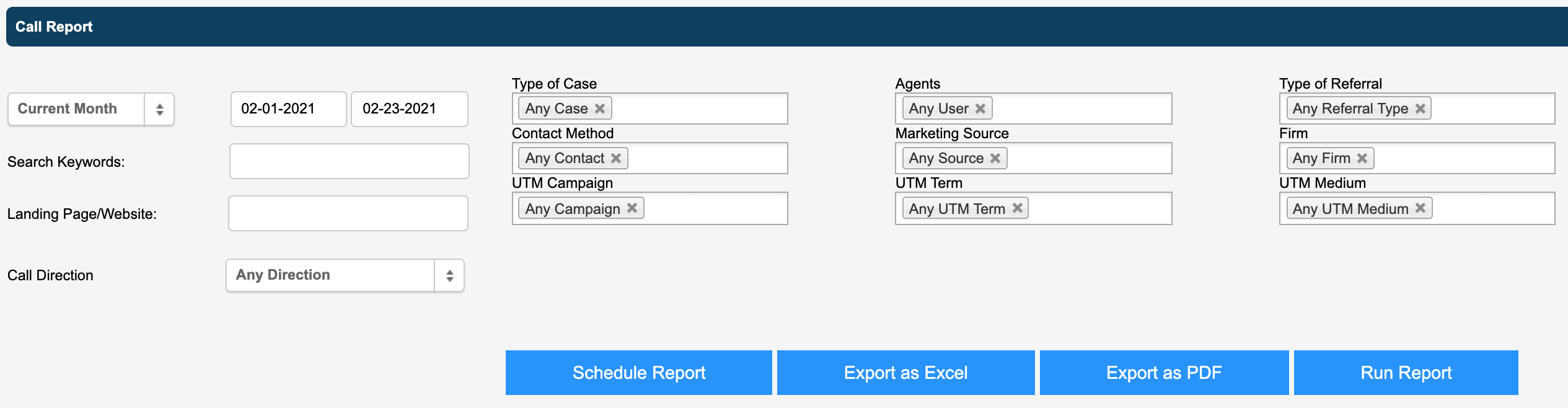This screenshot has width=1568, height=408.
Task: Click the Schedule Report button
Action: (638, 373)
